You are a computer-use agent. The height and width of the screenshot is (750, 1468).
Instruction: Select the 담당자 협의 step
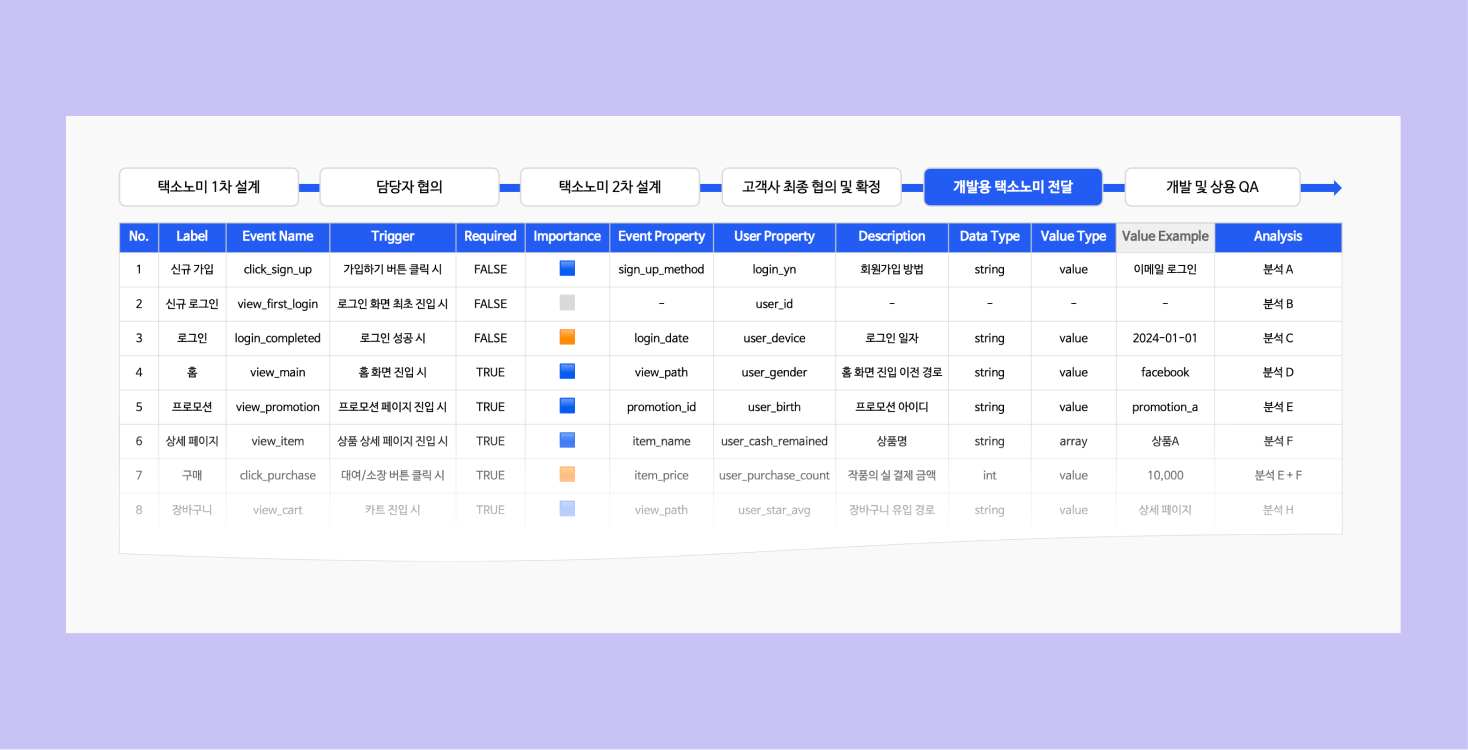click(409, 187)
